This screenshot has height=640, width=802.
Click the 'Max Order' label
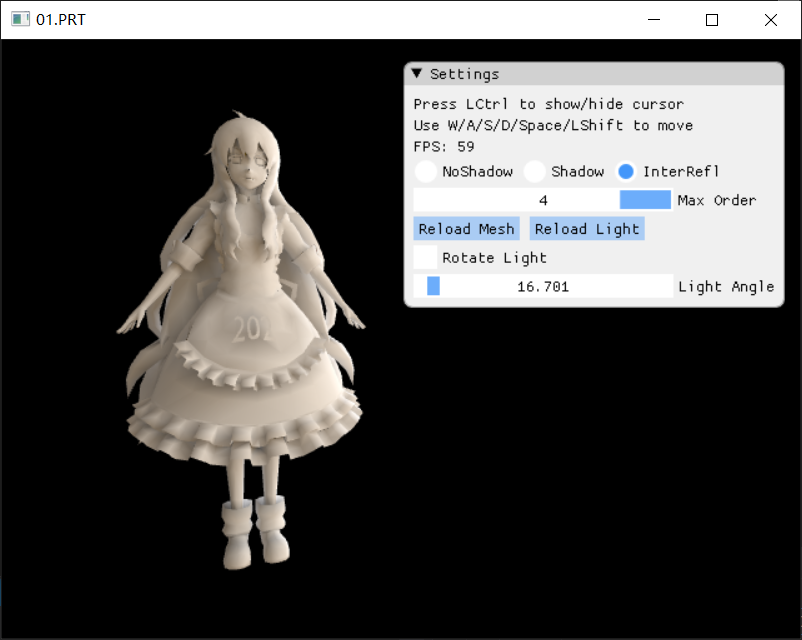point(717,200)
